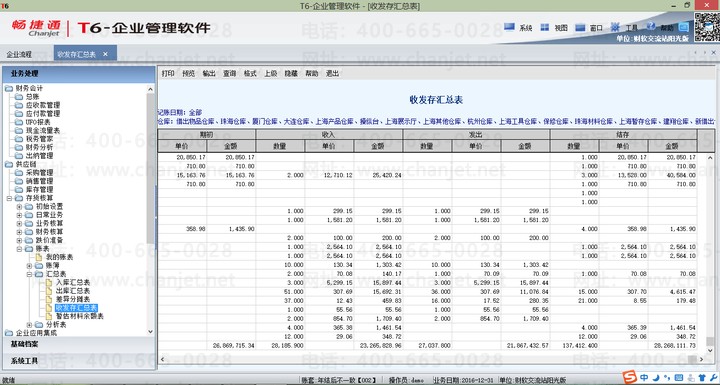This screenshot has height=385, width=720.
Task: Open 我的账表 document
Action: 59,257
